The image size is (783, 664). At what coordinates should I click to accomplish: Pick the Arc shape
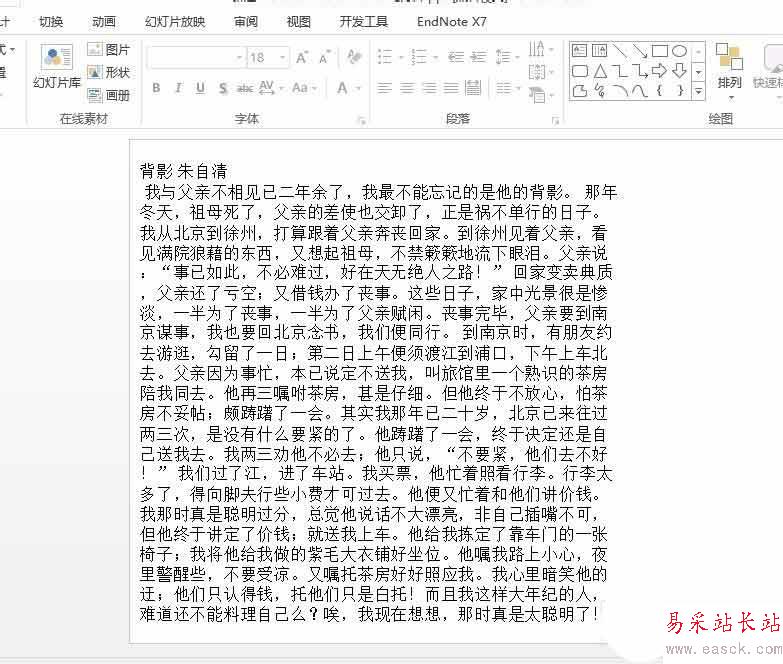620,90
